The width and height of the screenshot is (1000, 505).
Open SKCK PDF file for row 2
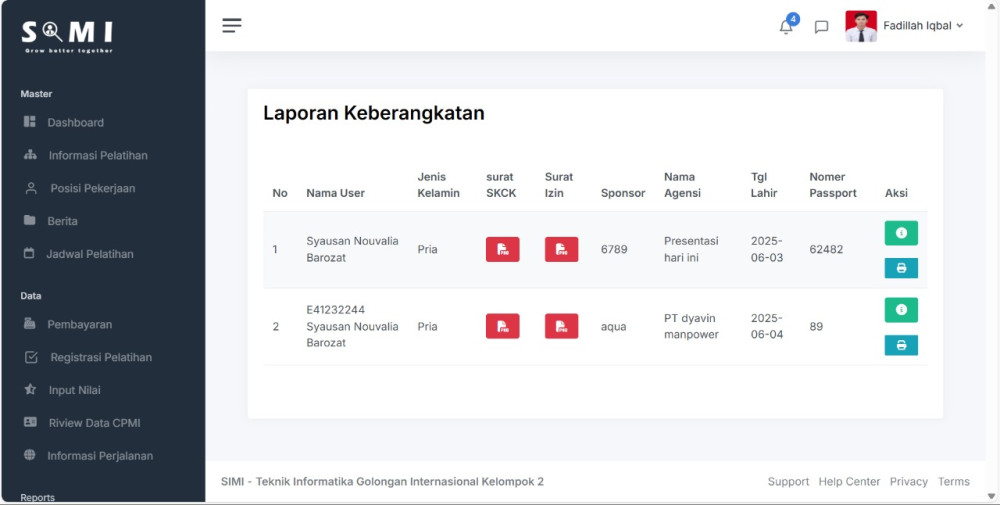pyautogui.click(x=502, y=326)
